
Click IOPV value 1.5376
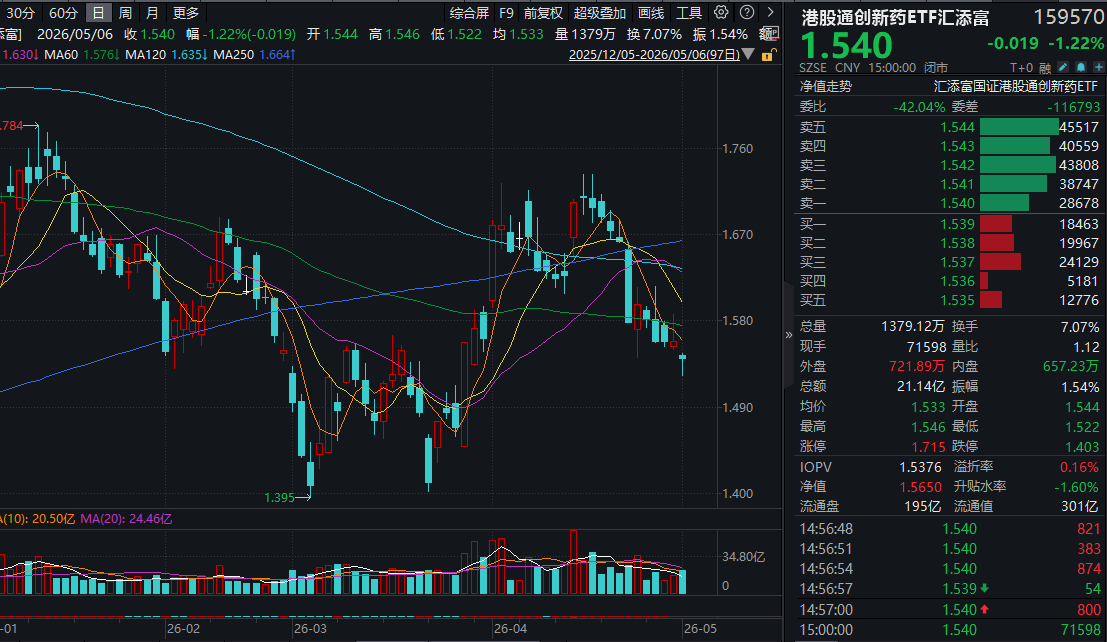[x=920, y=468]
